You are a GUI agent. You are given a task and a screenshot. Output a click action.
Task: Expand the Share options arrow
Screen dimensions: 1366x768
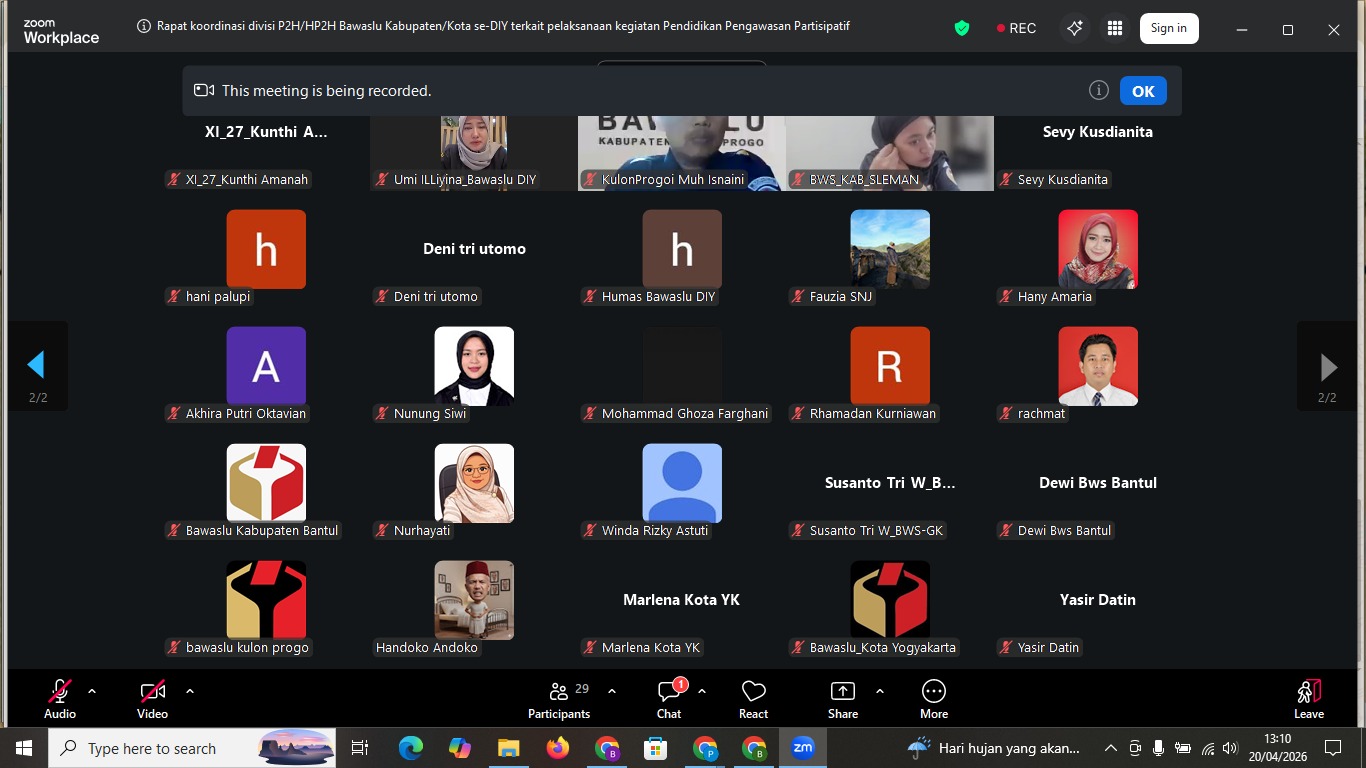880,691
